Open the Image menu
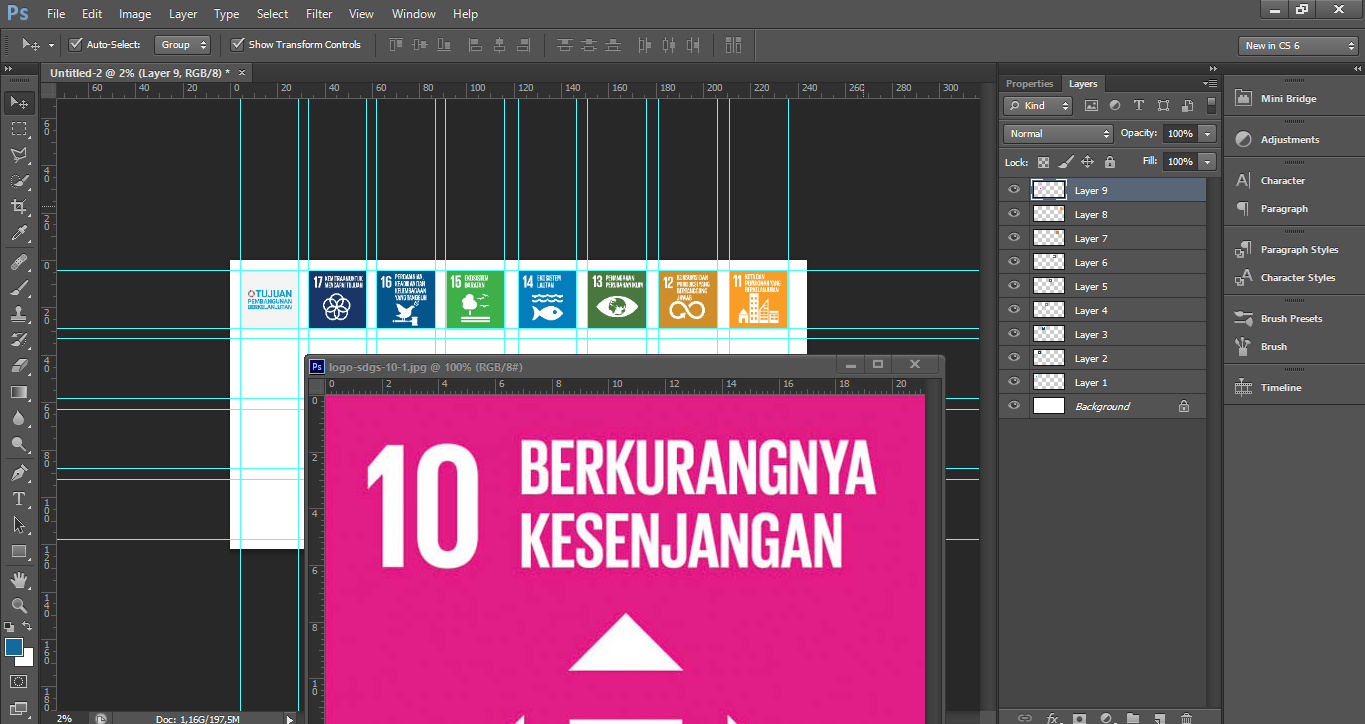This screenshot has width=1365, height=724. [x=135, y=14]
